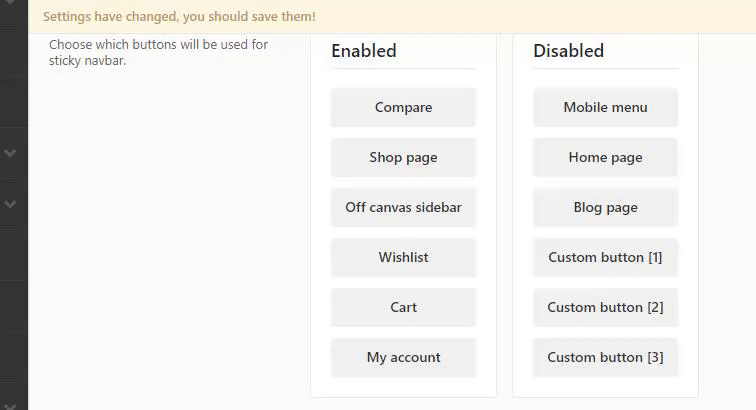Viewport: 756px width, 410px height.
Task: Click the Custom button [2] item
Action: [605, 308]
